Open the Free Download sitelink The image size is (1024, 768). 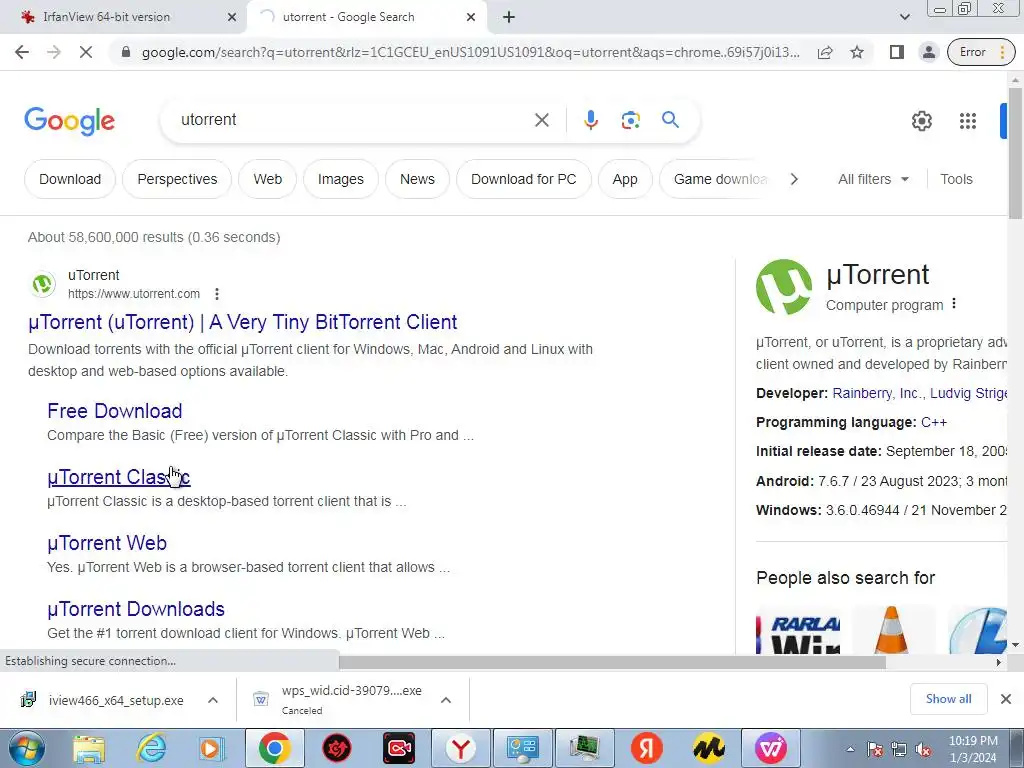114,411
